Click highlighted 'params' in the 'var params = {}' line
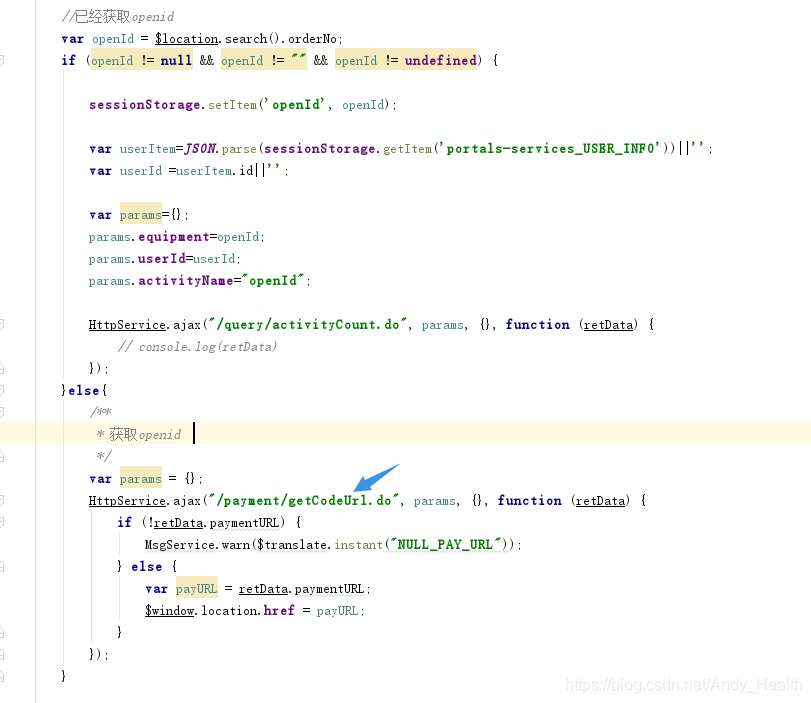 tap(141, 478)
